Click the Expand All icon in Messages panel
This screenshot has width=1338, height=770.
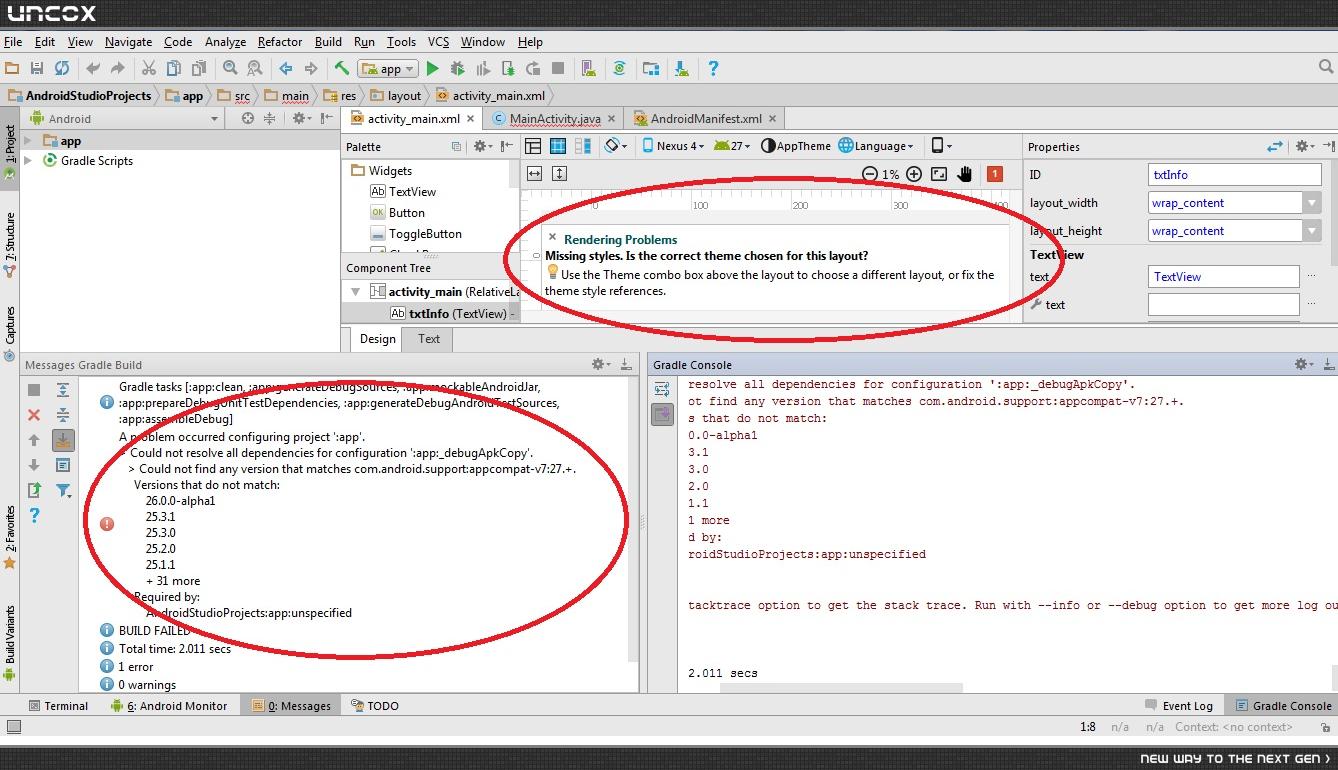(62, 390)
